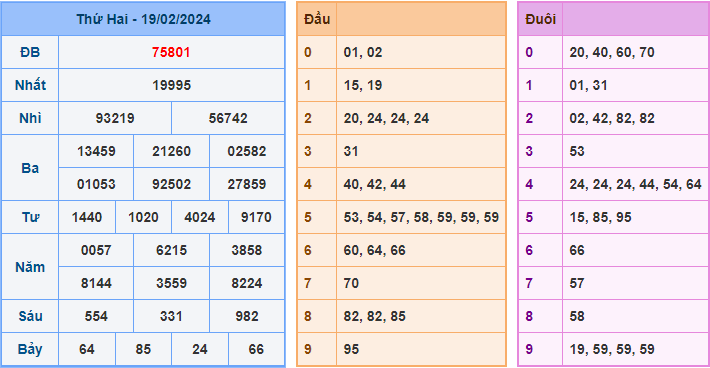Select Đầu value 95
710x368 pixels.
pyautogui.click(x=351, y=349)
